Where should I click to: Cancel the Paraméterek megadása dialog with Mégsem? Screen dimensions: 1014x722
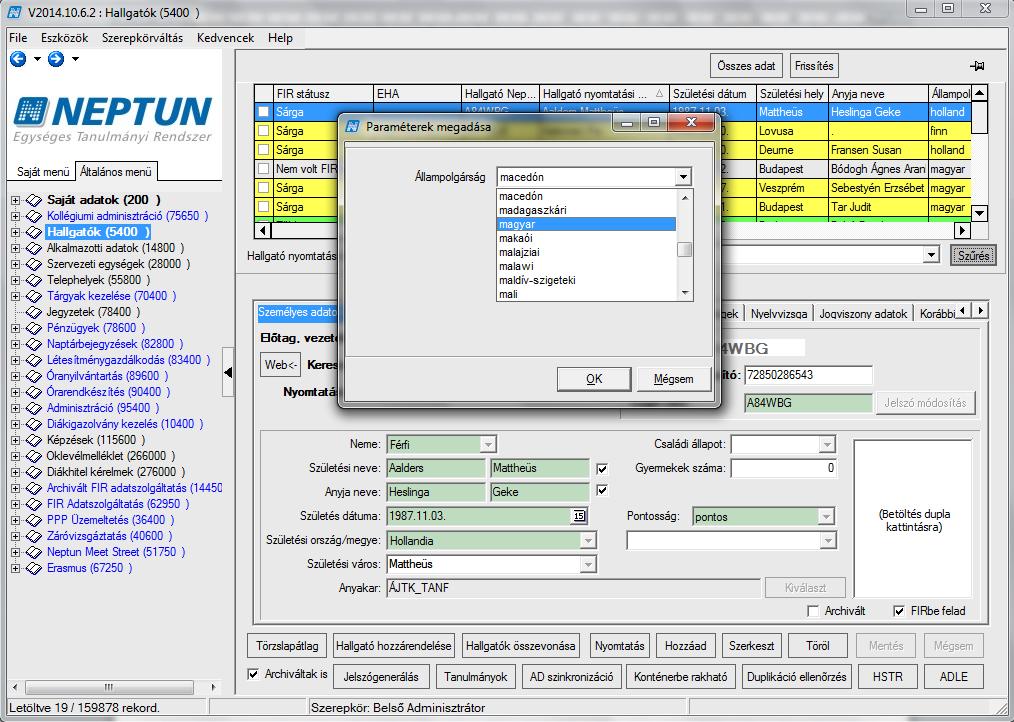(x=673, y=379)
